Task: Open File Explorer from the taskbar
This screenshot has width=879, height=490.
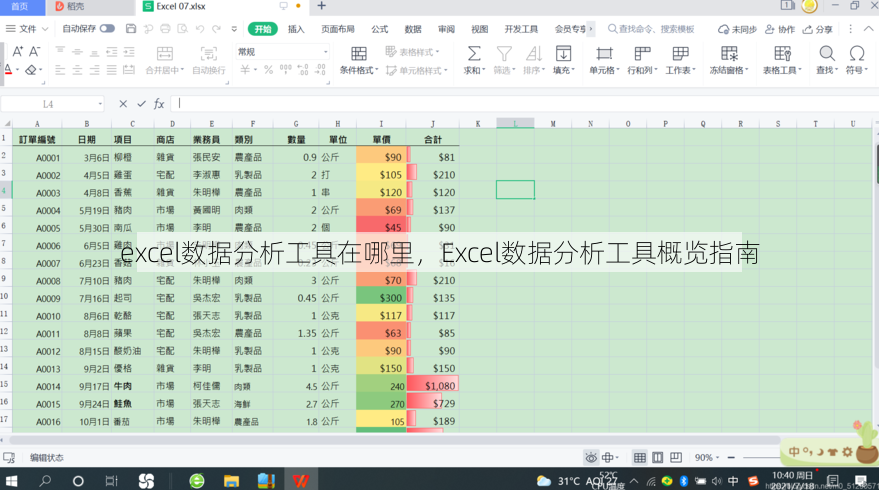Action: pyautogui.click(x=231, y=480)
